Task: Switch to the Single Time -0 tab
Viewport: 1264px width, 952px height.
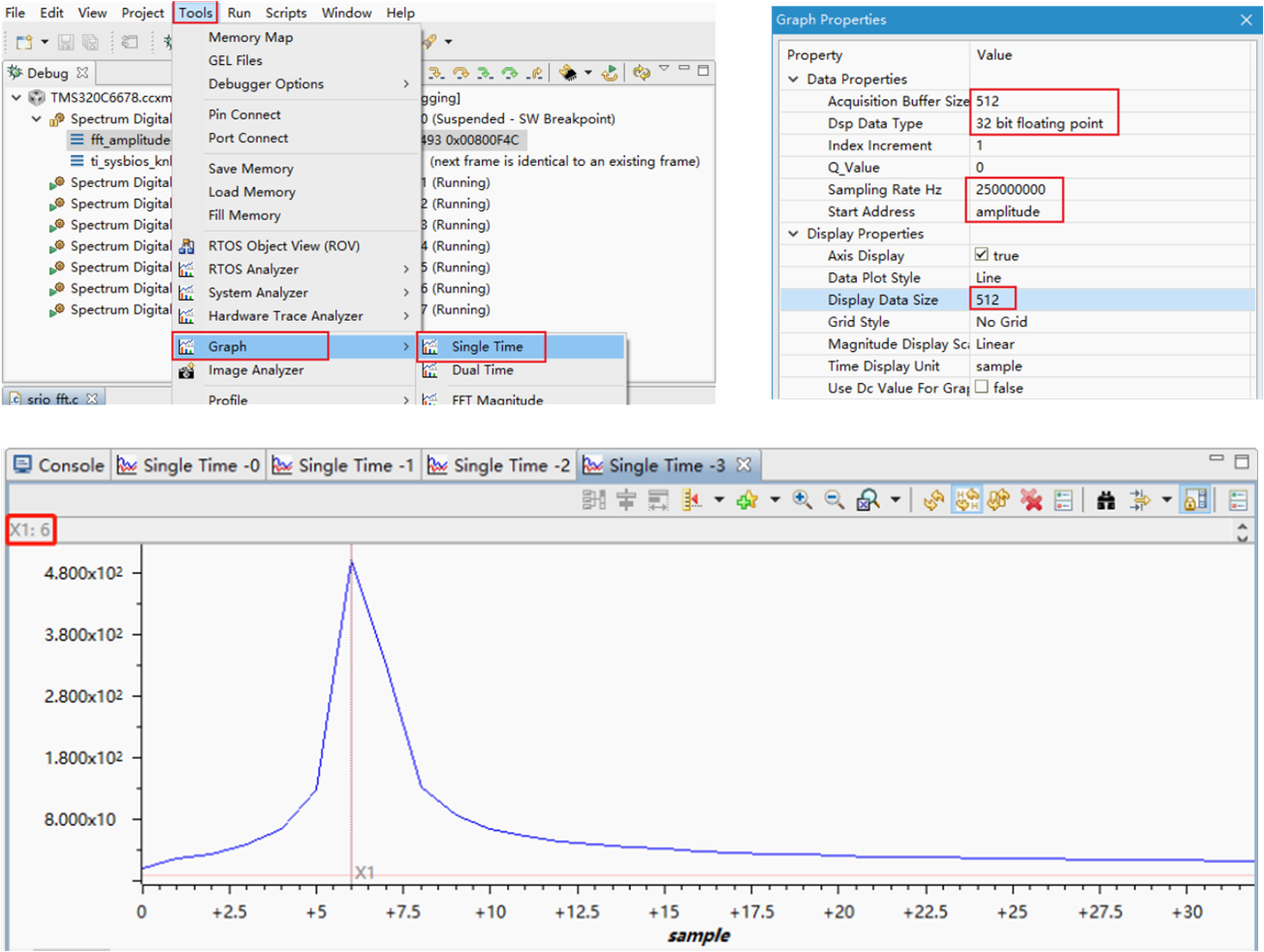Action: [189, 465]
